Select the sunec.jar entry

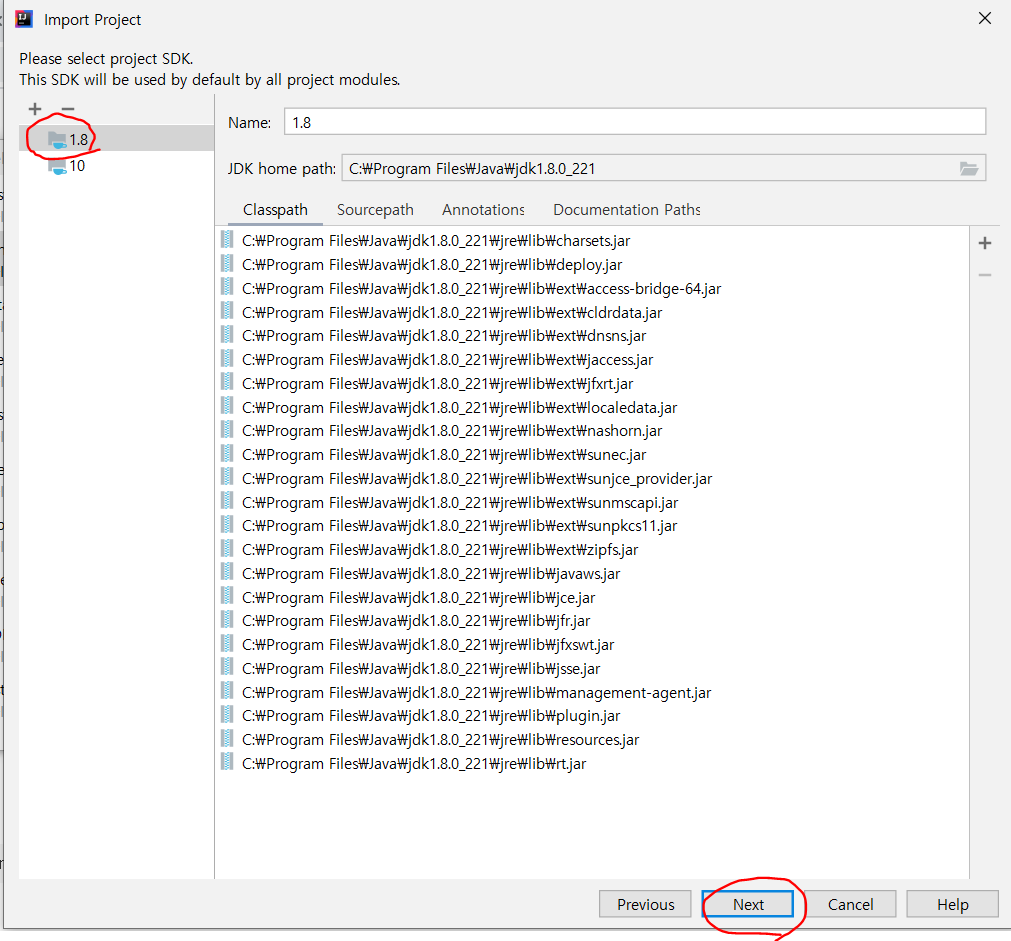click(x=592, y=454)
